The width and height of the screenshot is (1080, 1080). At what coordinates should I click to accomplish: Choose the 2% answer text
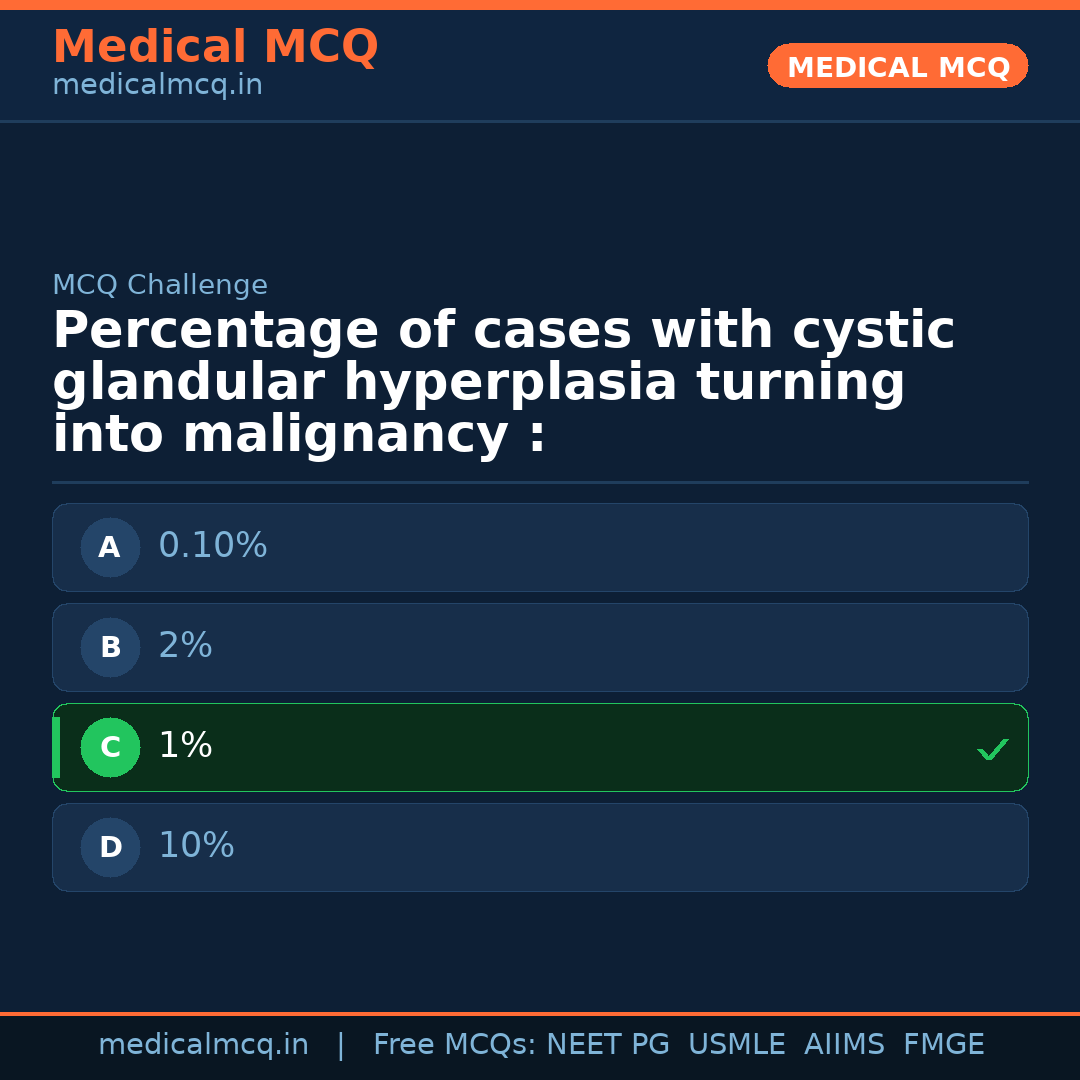tap(185, 646)
